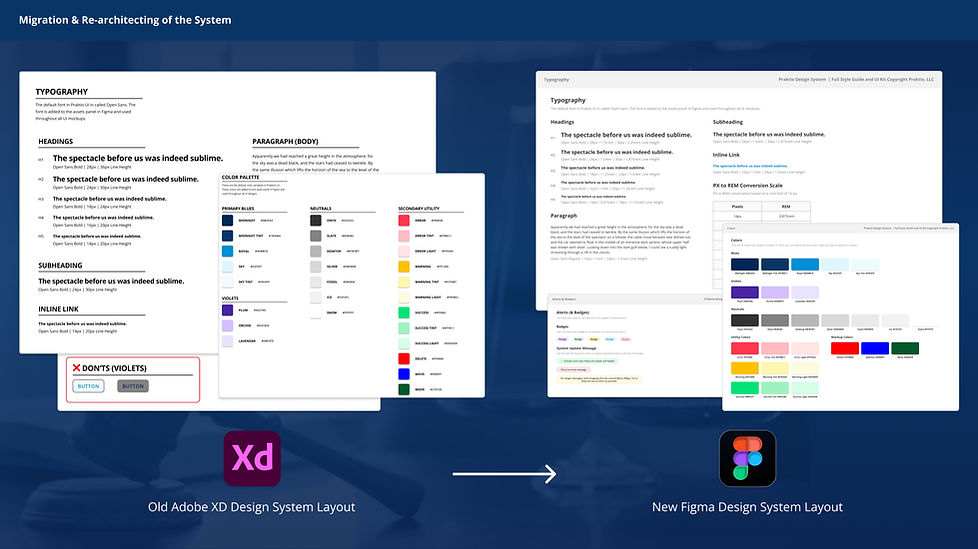Click the outlined BUTTON in the Don'ts box
978x549 pixels.
click(x=88, y=386)
